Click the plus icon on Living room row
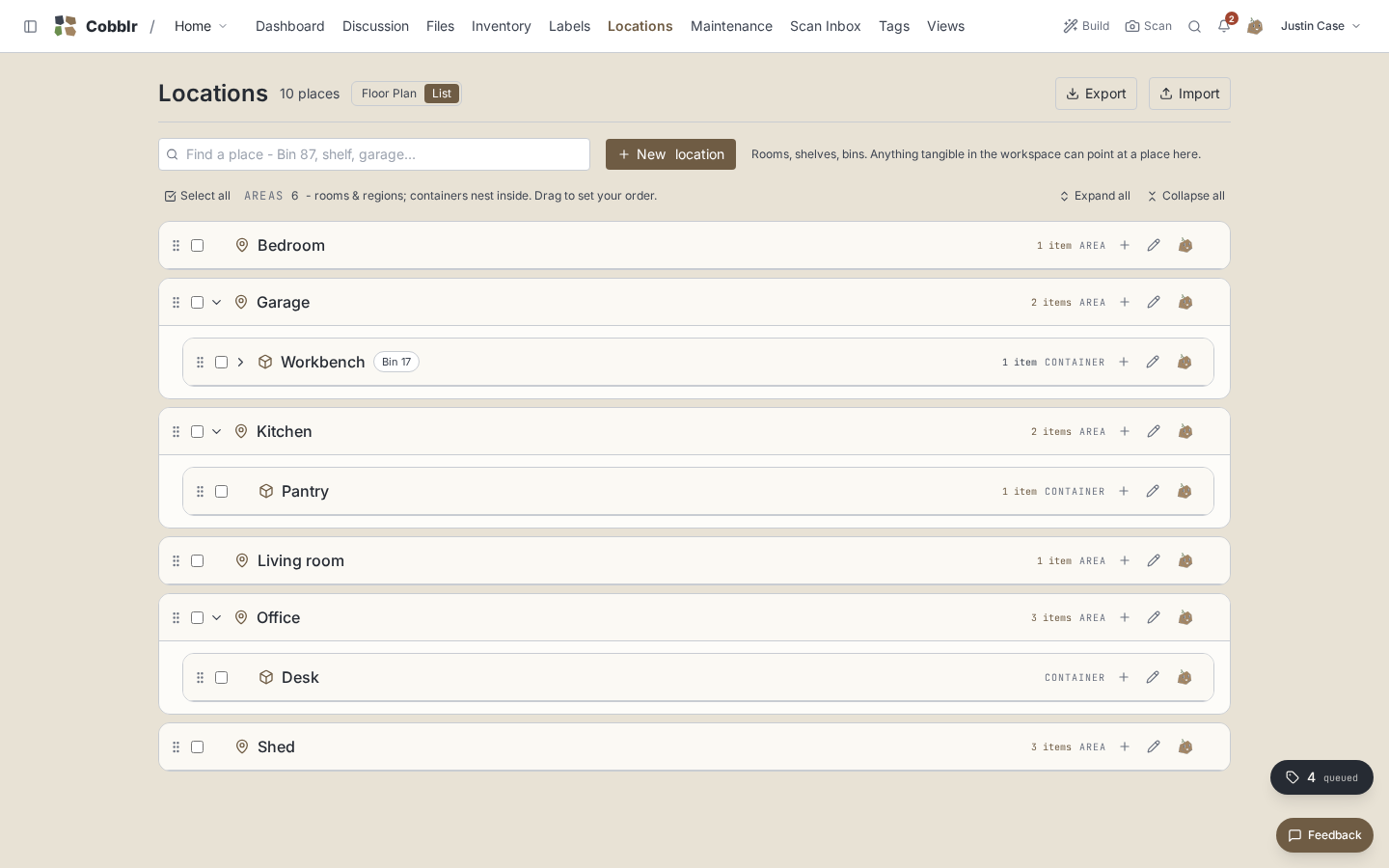Viewport: 1389px width, 868px height. (1125, 560)
